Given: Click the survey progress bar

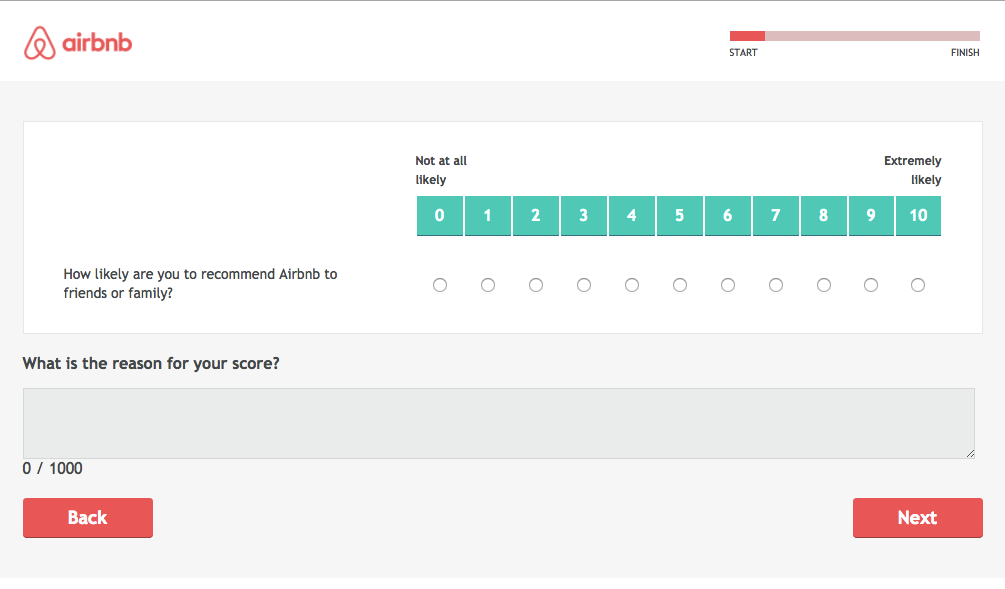Looking at the screenshot, I should click(x=854, y=36).
